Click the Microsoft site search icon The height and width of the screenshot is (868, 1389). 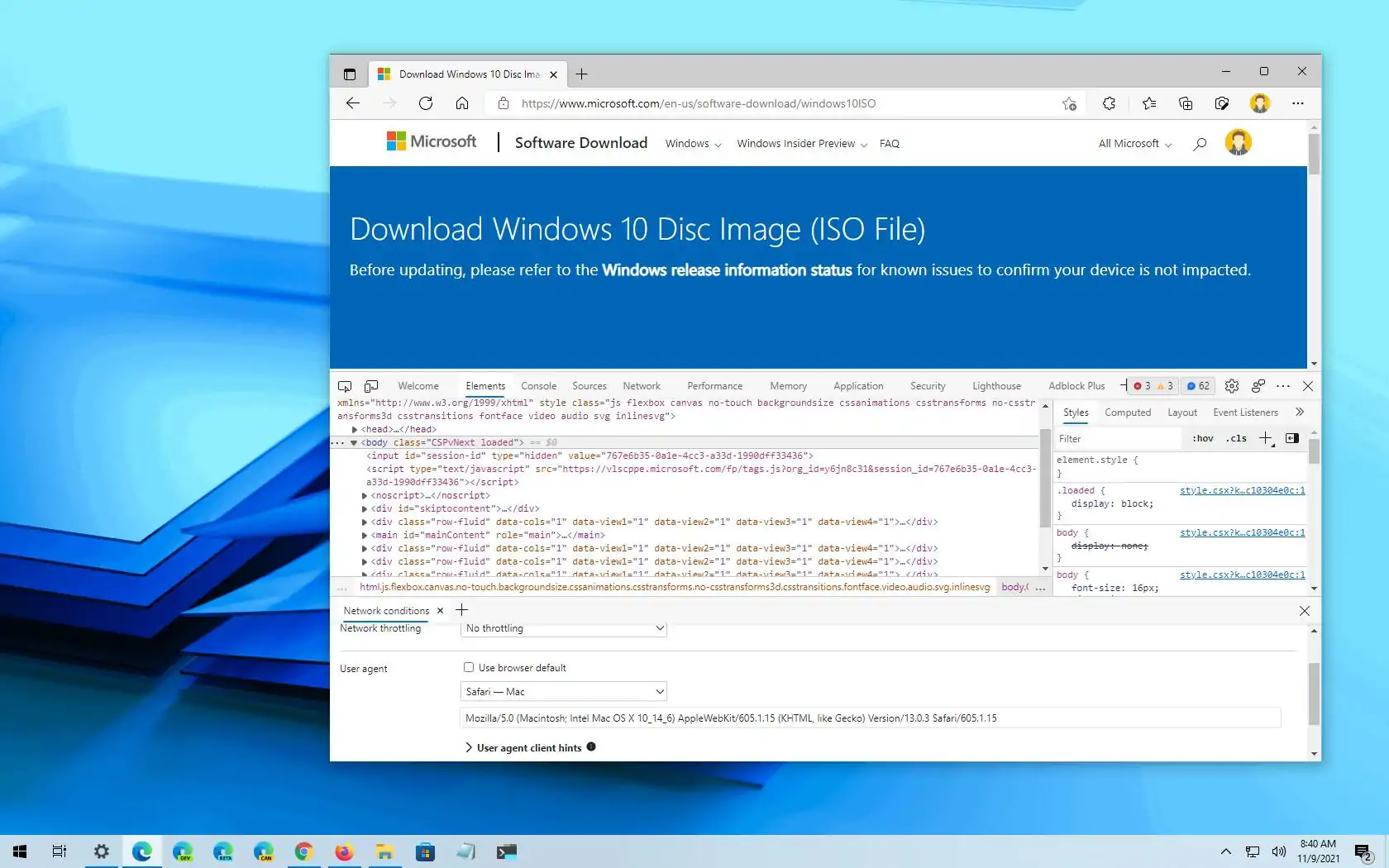(x=1200, y=144)
